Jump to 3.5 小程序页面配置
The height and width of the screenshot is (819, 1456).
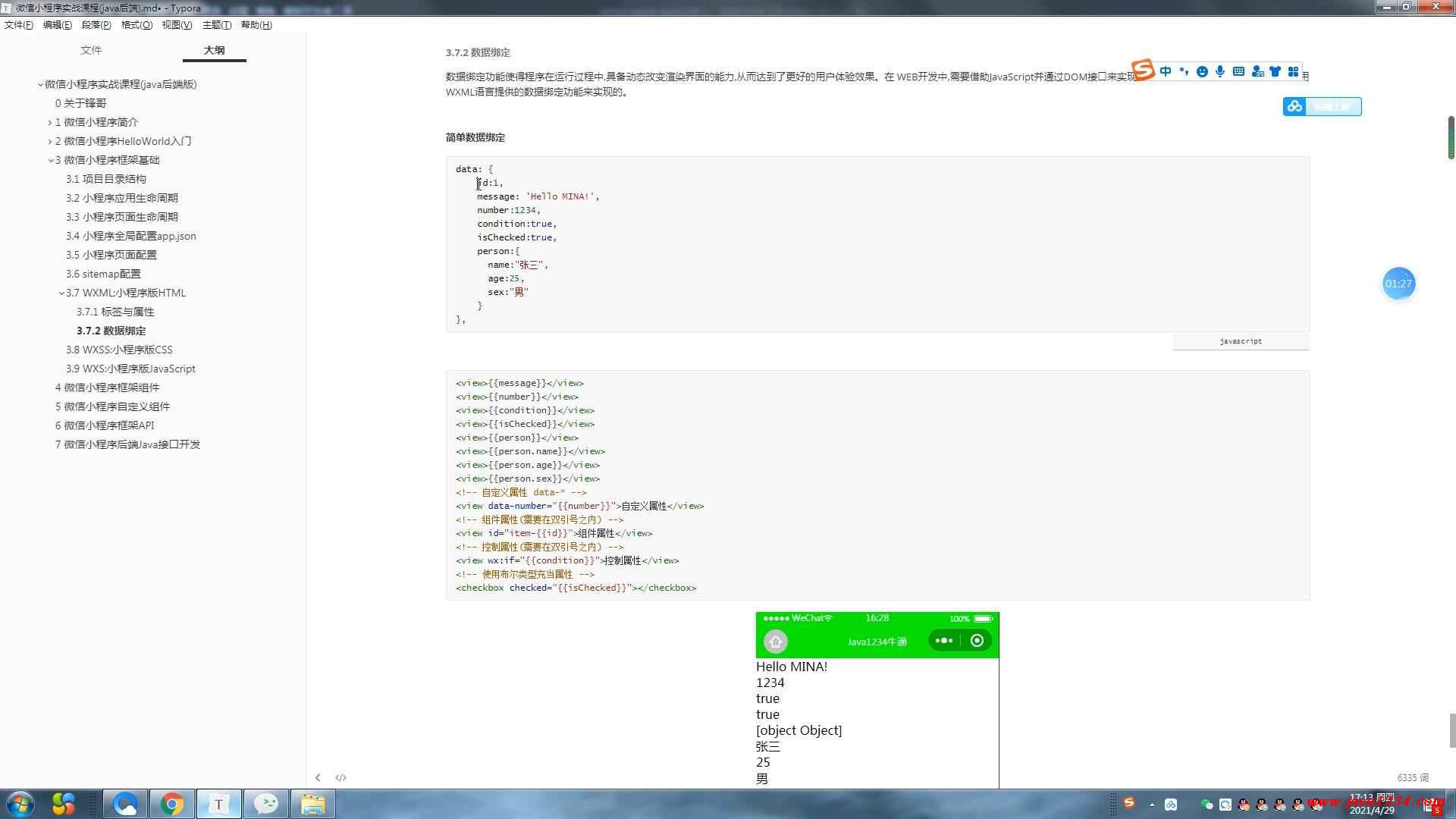coord(111,255)
